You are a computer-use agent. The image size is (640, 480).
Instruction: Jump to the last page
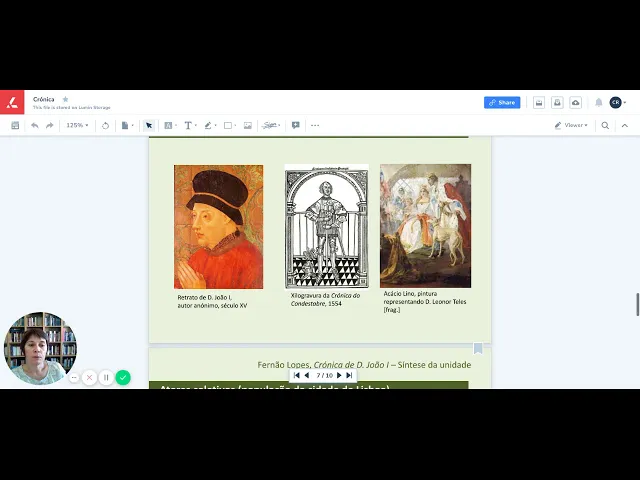click(x=349, y=375)
